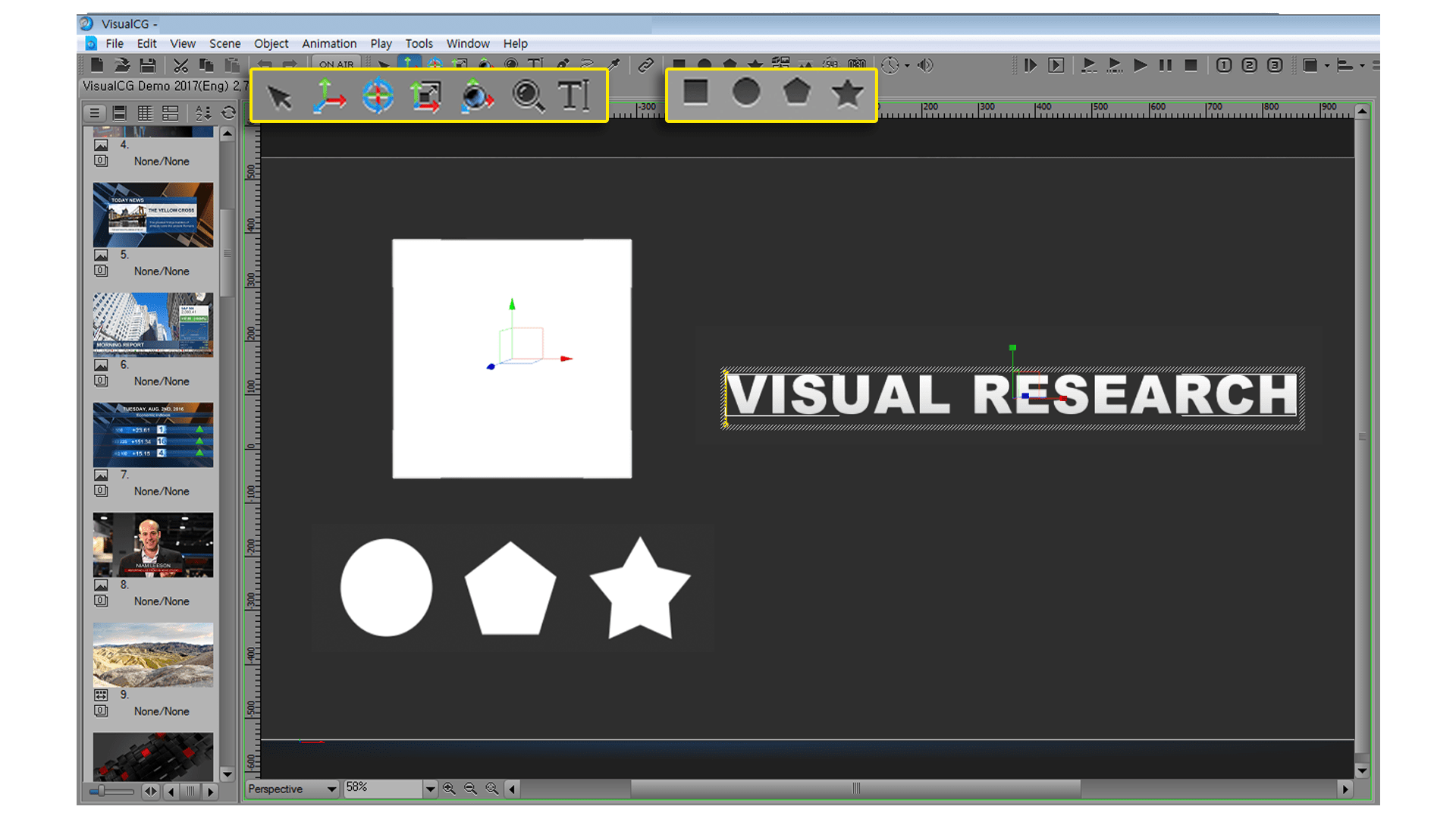Select the link chain tool icon
The height and width of the screenshot is (819, 1456).
645,65
